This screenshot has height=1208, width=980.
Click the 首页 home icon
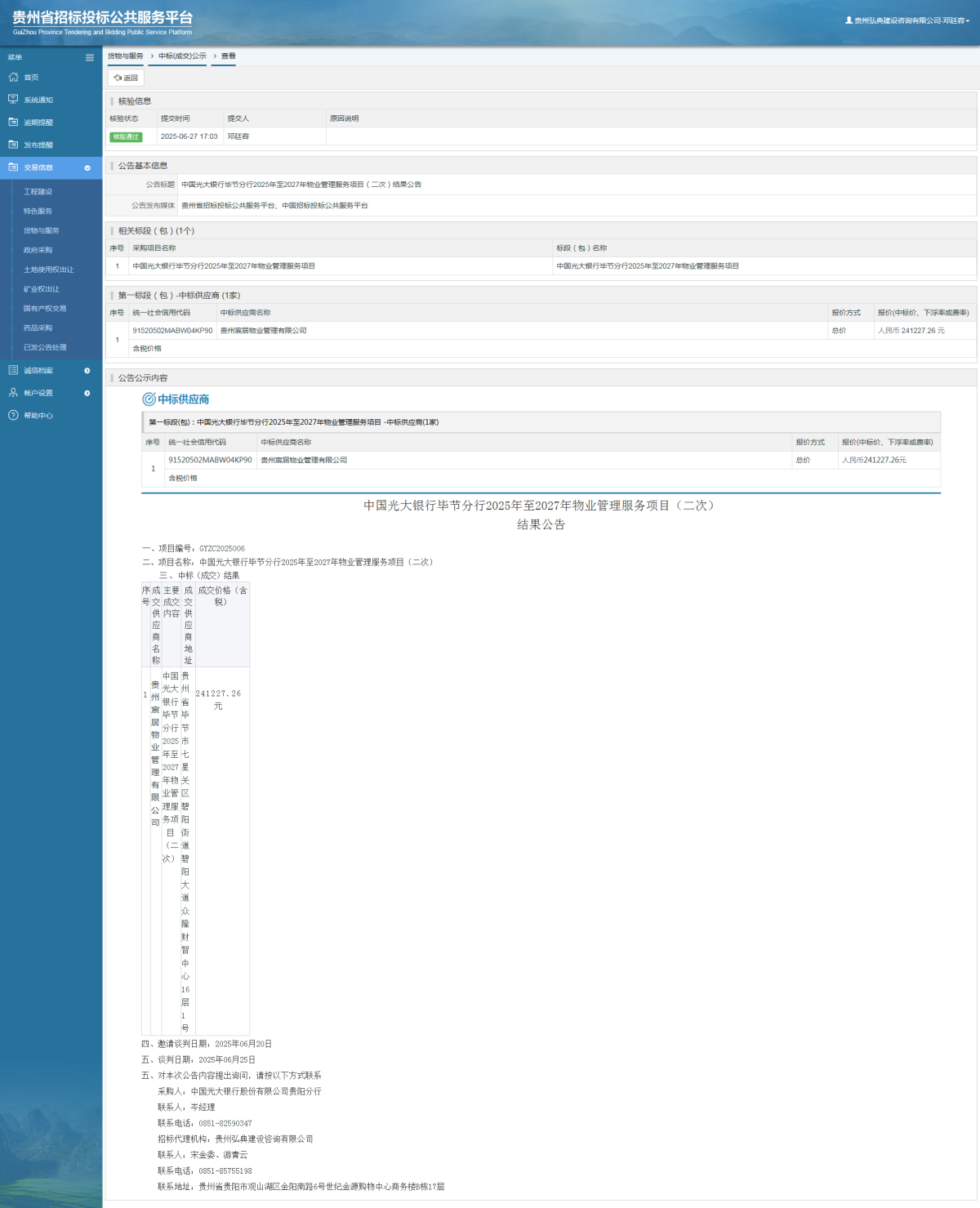(13, 77)
